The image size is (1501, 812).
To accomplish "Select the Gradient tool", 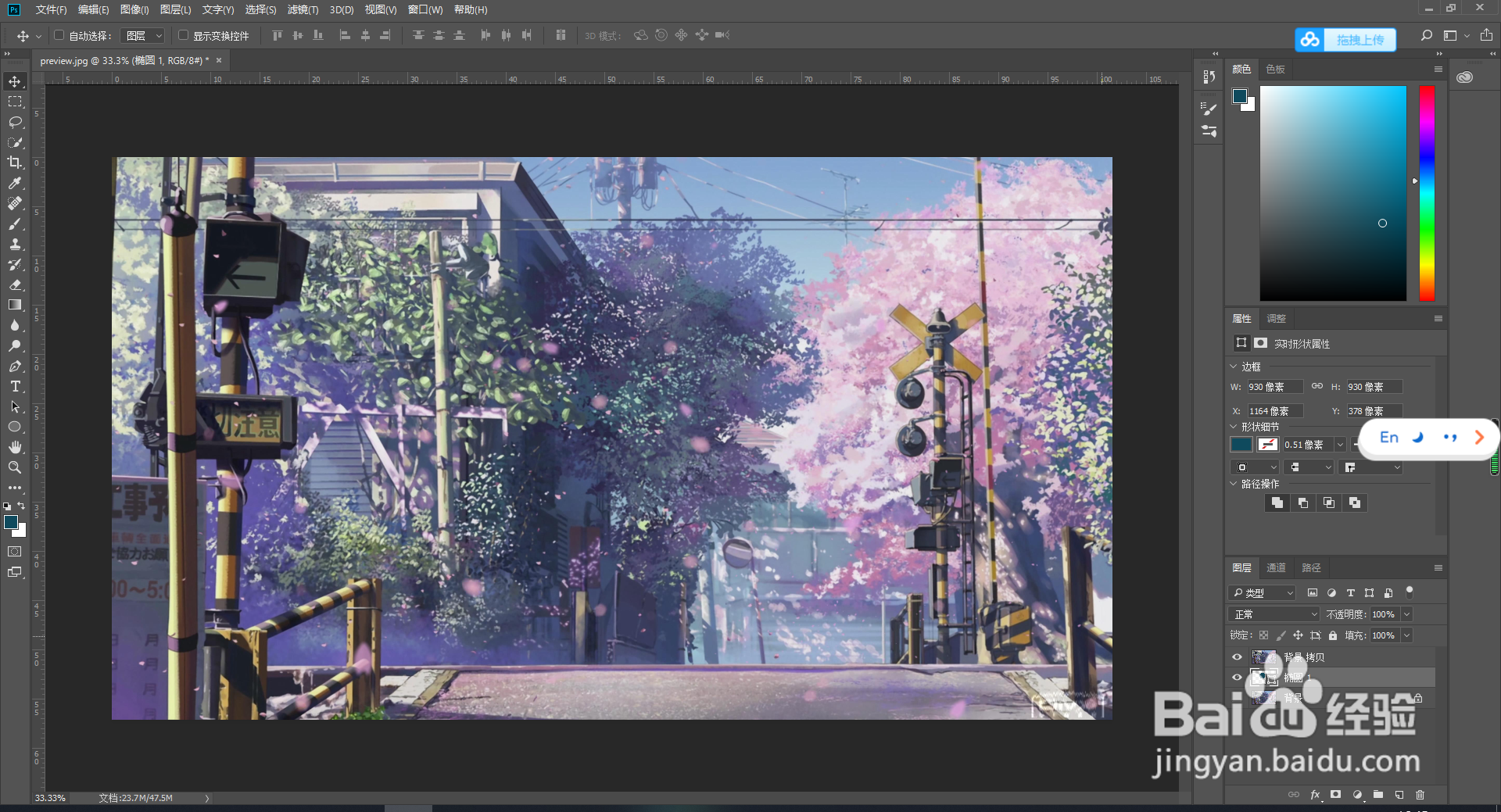I will pyautogui.click(x=15, y=305).
